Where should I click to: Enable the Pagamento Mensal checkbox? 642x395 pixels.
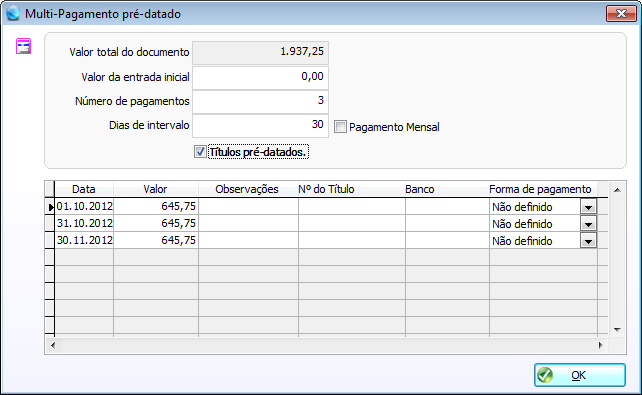coord(340,126)
